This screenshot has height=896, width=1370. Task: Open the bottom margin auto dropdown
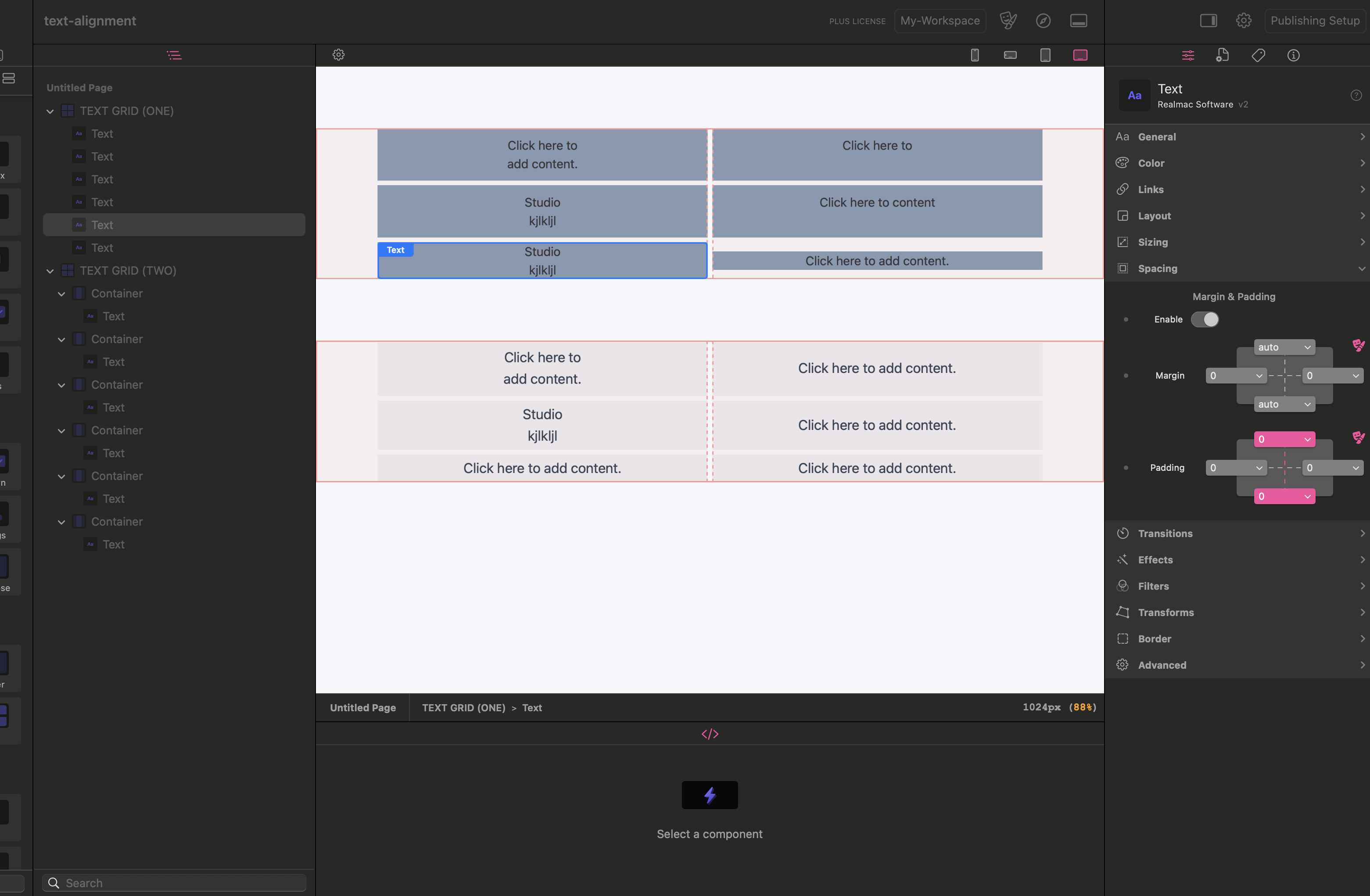(1284, 404)
